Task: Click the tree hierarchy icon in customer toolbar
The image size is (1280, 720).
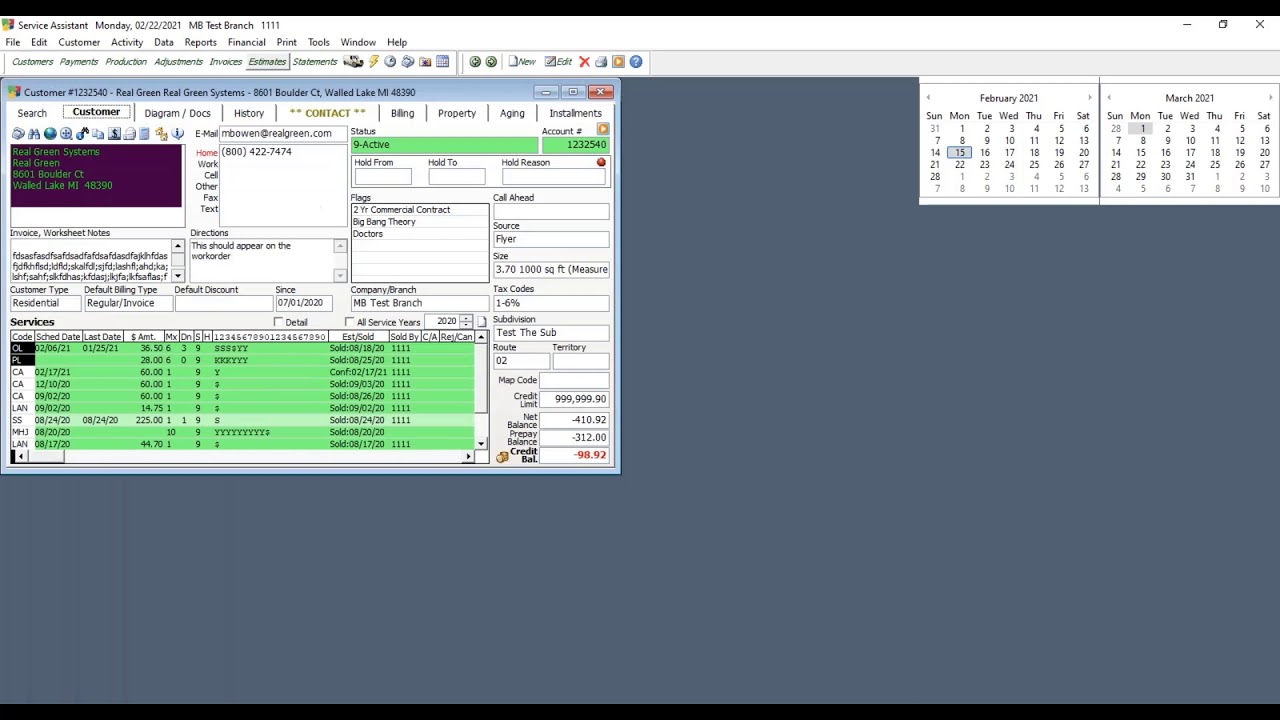Action: pyautogui.click(x=161, y=134)
